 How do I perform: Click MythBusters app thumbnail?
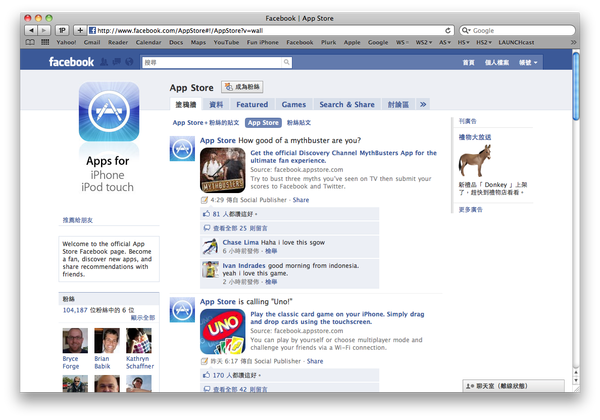223,170
